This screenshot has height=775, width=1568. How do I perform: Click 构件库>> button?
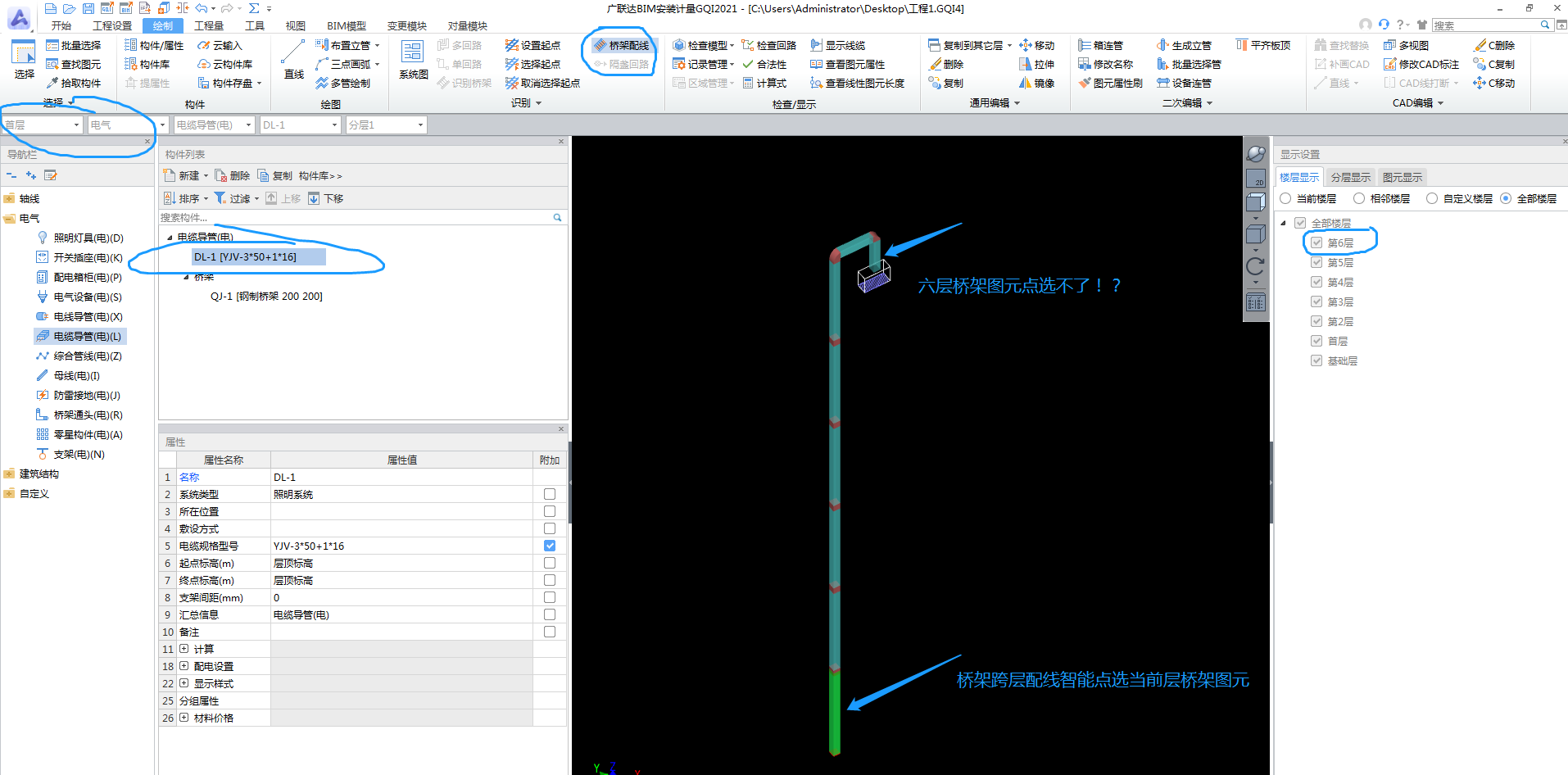(320, 175)
